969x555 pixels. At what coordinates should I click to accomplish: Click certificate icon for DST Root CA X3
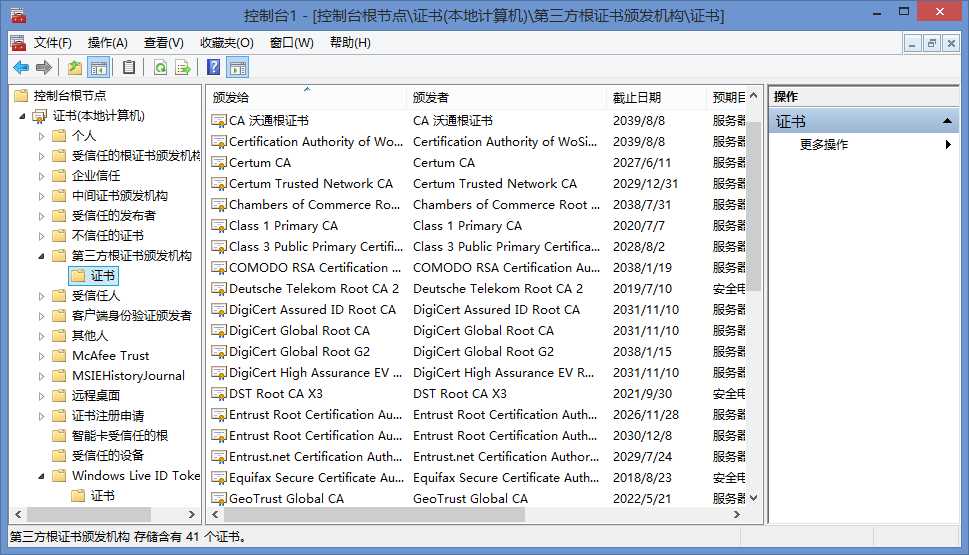point(219,394)
